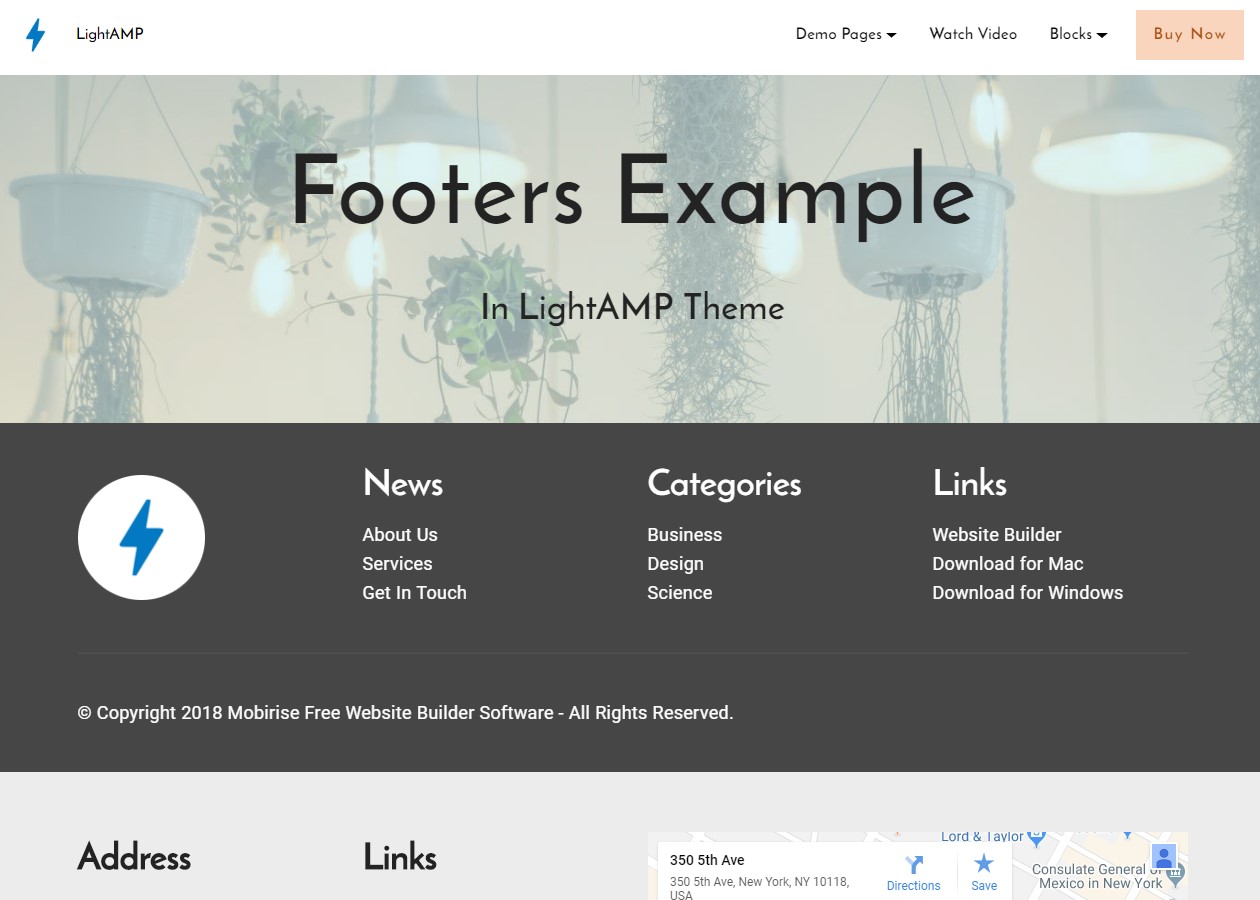
Task: Open the About Us footer link
Action: [x=400, y=535]
